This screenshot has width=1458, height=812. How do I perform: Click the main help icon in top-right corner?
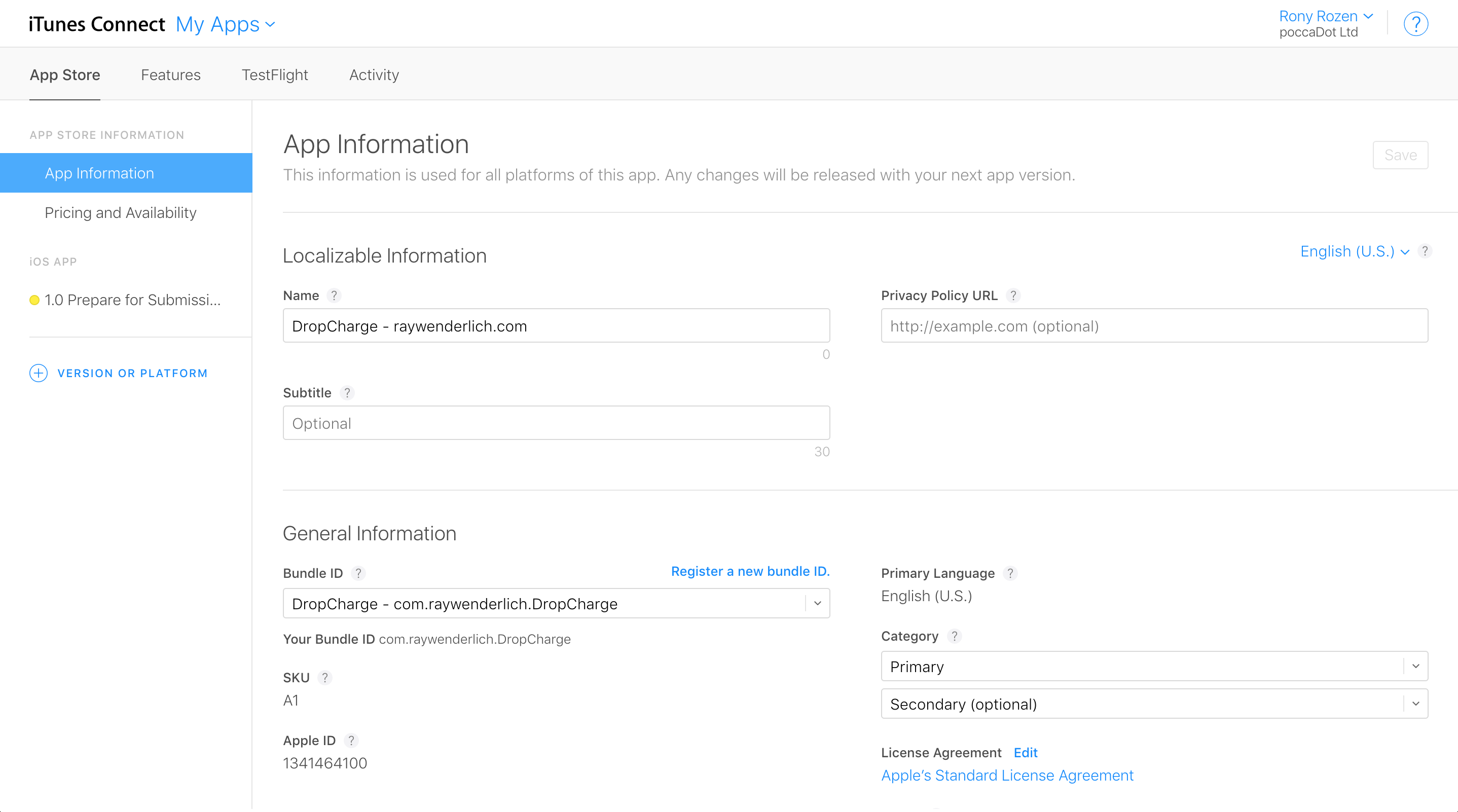click(x=1415, y=24)
